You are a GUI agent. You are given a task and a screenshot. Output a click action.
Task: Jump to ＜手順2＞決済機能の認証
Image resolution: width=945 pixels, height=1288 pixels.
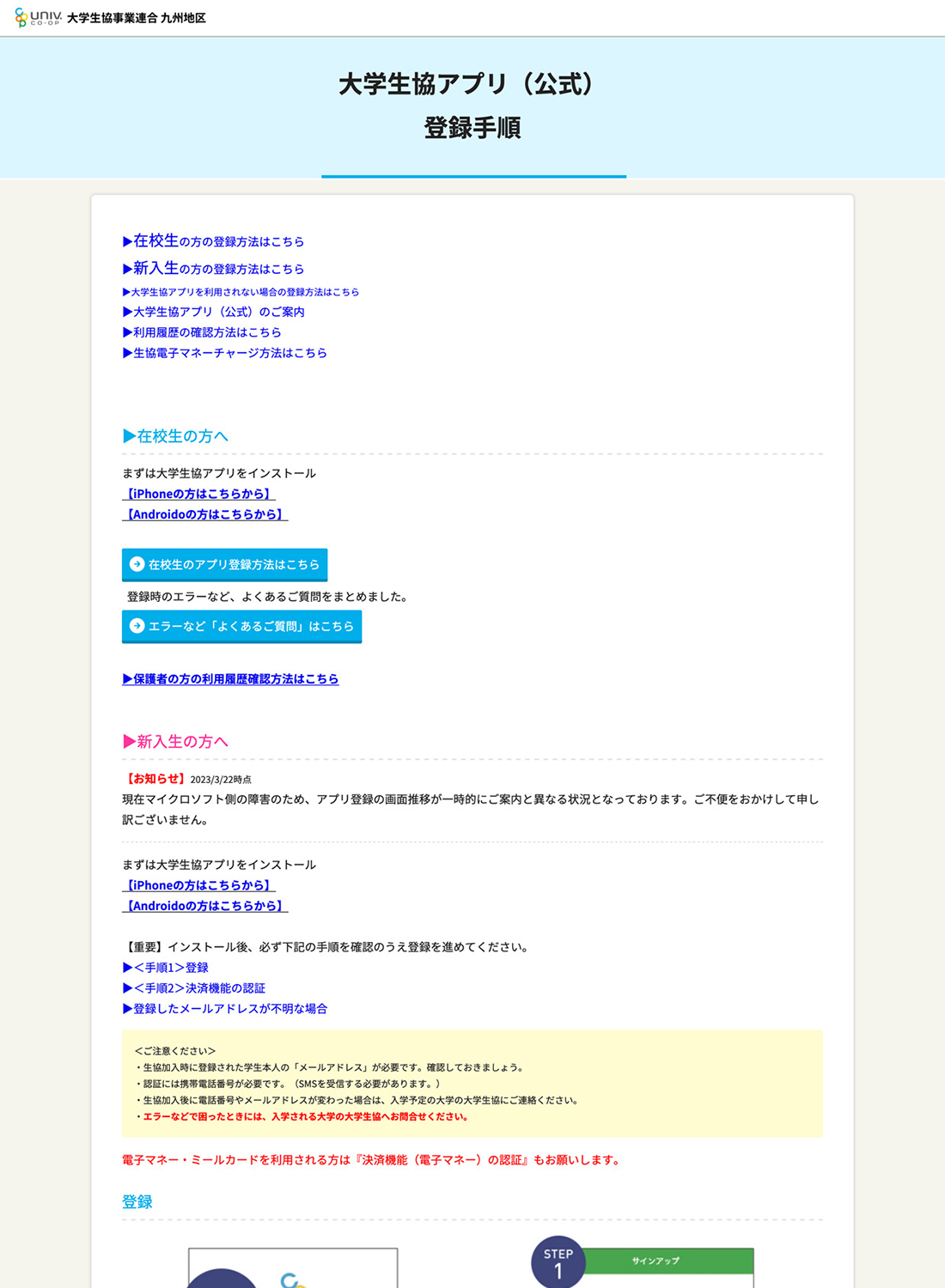point(193,988)
